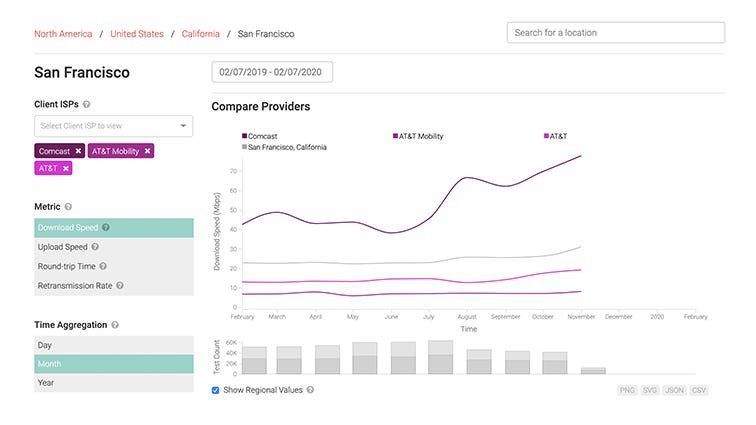Screen dimensions: 756x425
Task: Open help icon next to Show Regional Values
Action: tap(310, 390)
